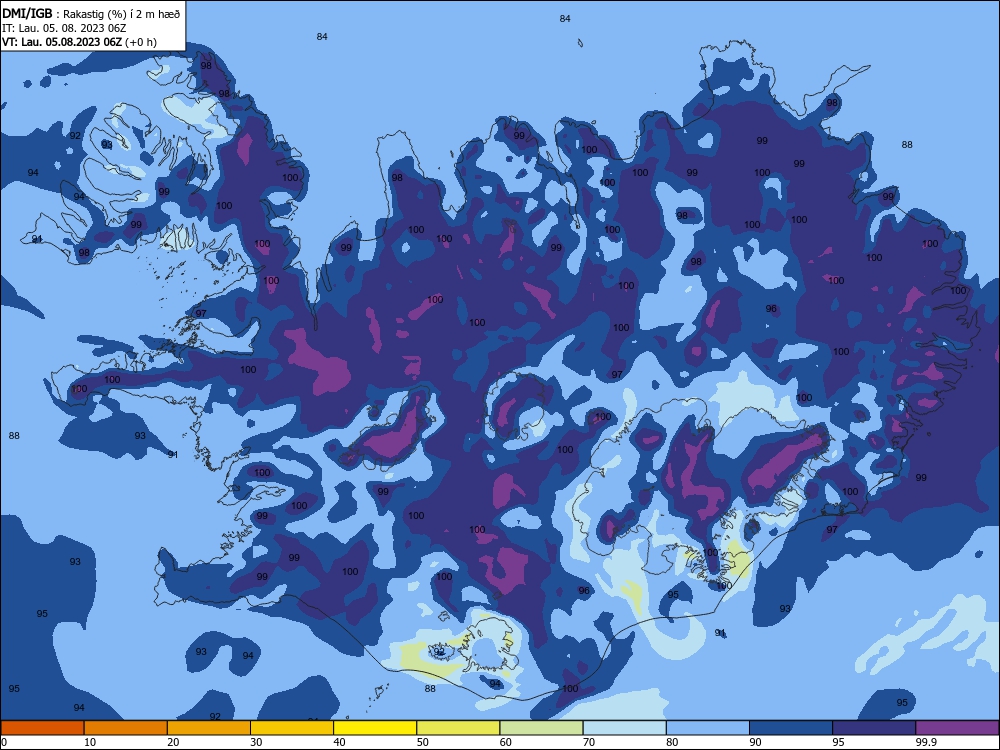Click the pale blue 70-80 legend swatch
Screen dimensions: 1000x750
pyautogui.click(x=624, y=728)
